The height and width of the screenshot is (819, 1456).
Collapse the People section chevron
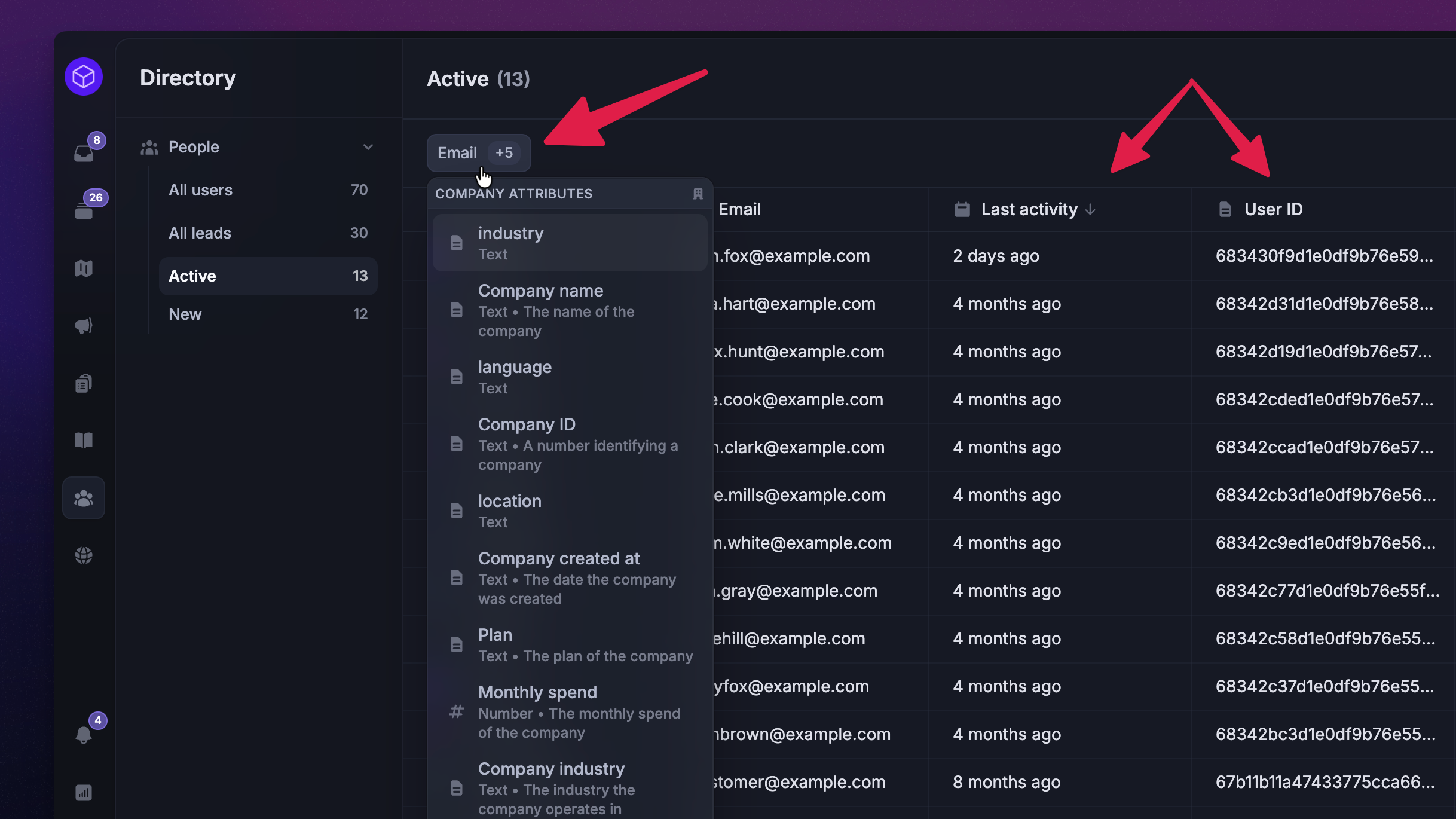point(368,147)
